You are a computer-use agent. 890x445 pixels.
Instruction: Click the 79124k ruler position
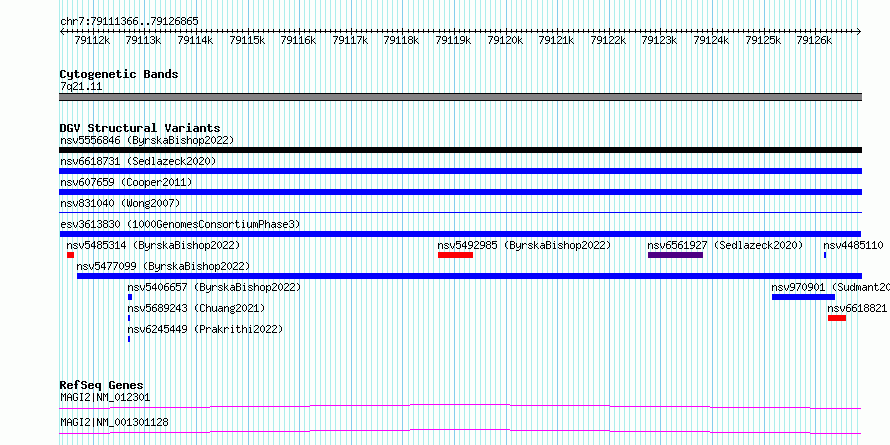[x=711, y=40]
